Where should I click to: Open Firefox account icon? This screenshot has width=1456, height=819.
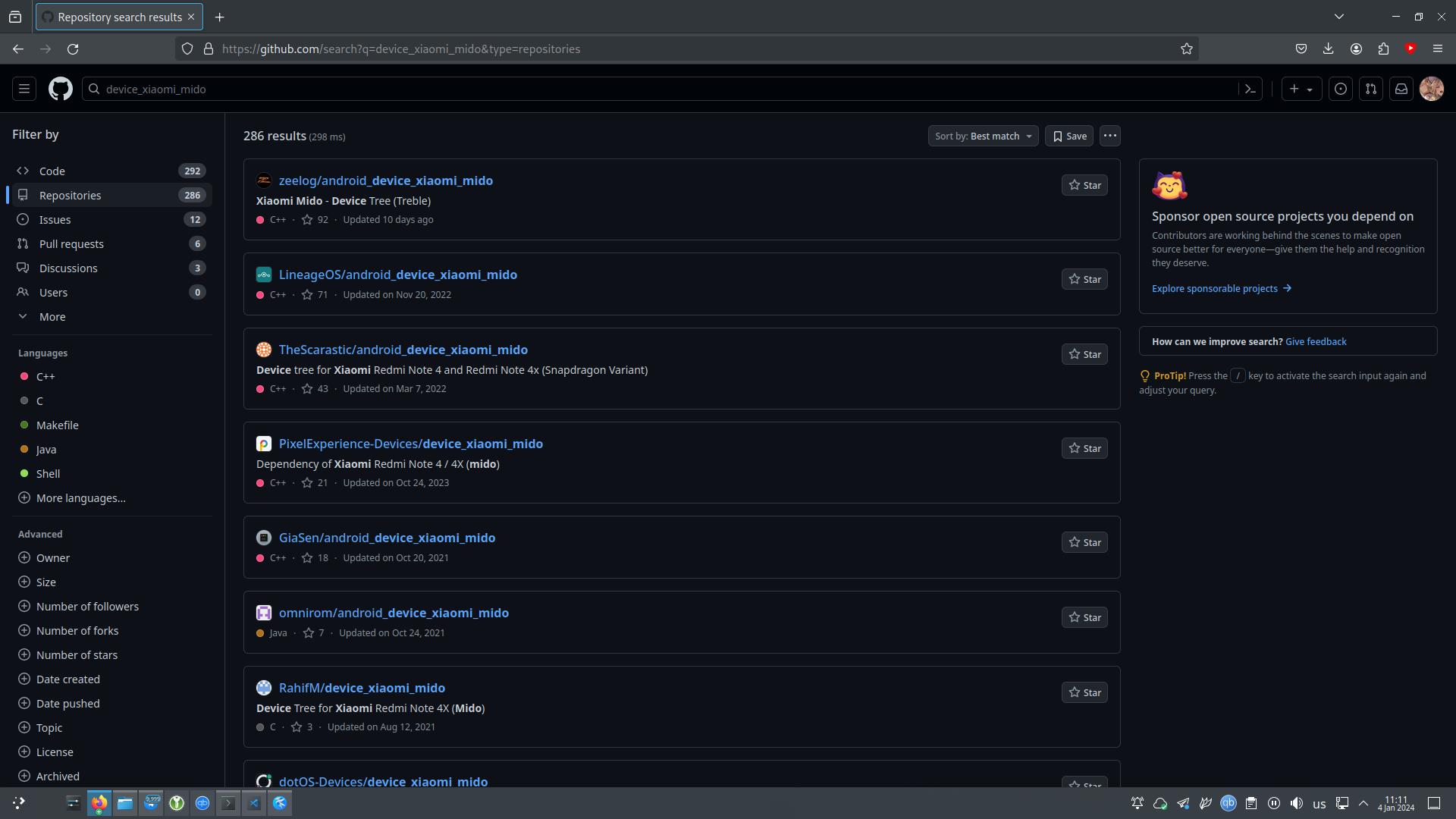coord(1356,49)
